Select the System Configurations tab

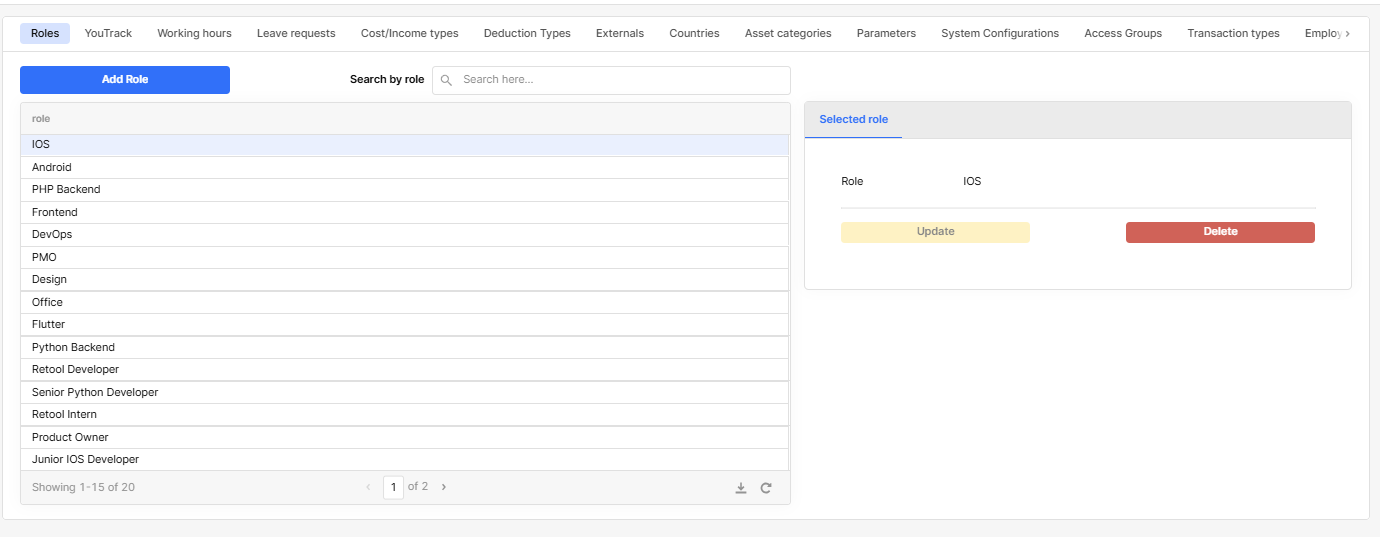click(999, 33)
